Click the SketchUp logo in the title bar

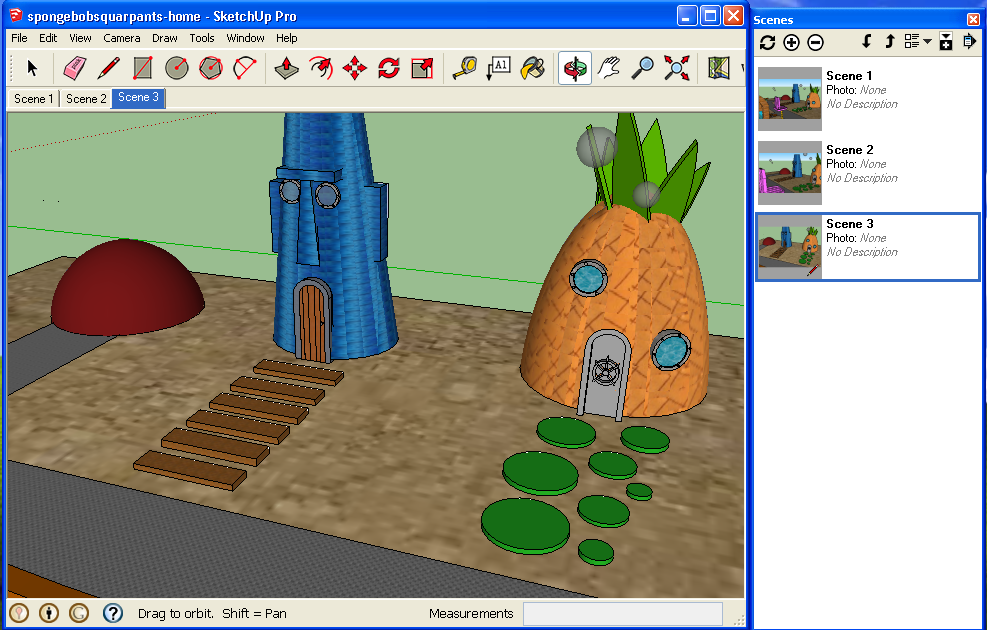15,15
